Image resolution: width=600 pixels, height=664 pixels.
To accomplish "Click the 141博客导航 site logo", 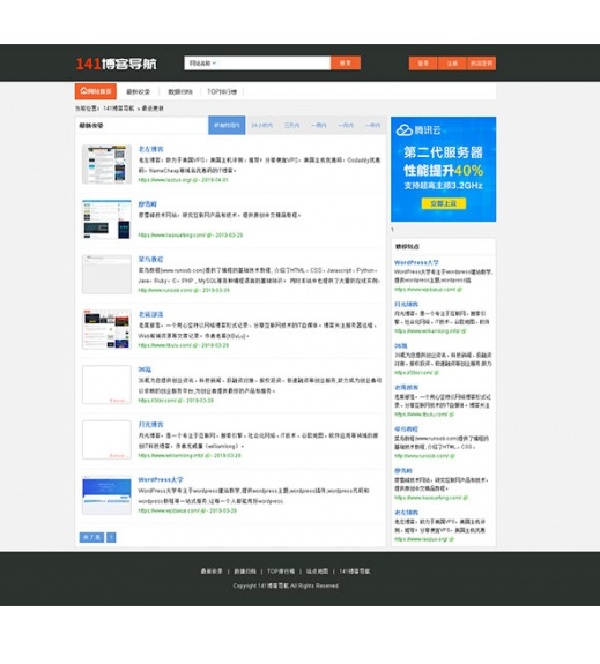I will pyautogui.click(x=115, y=63).
